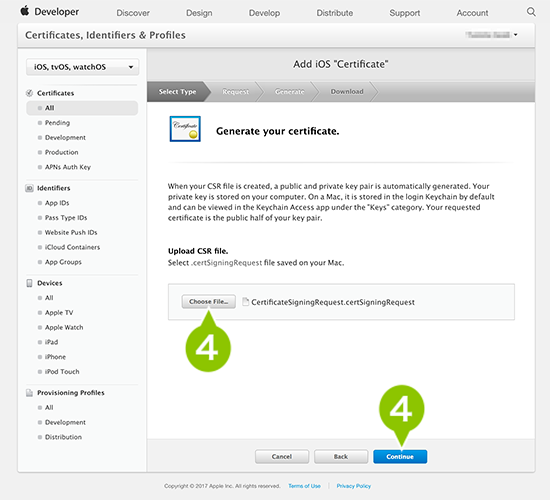Viewport: 550px width, 500px height.
Task: Click the Cancel button
Action: click(x=282, y=456)
